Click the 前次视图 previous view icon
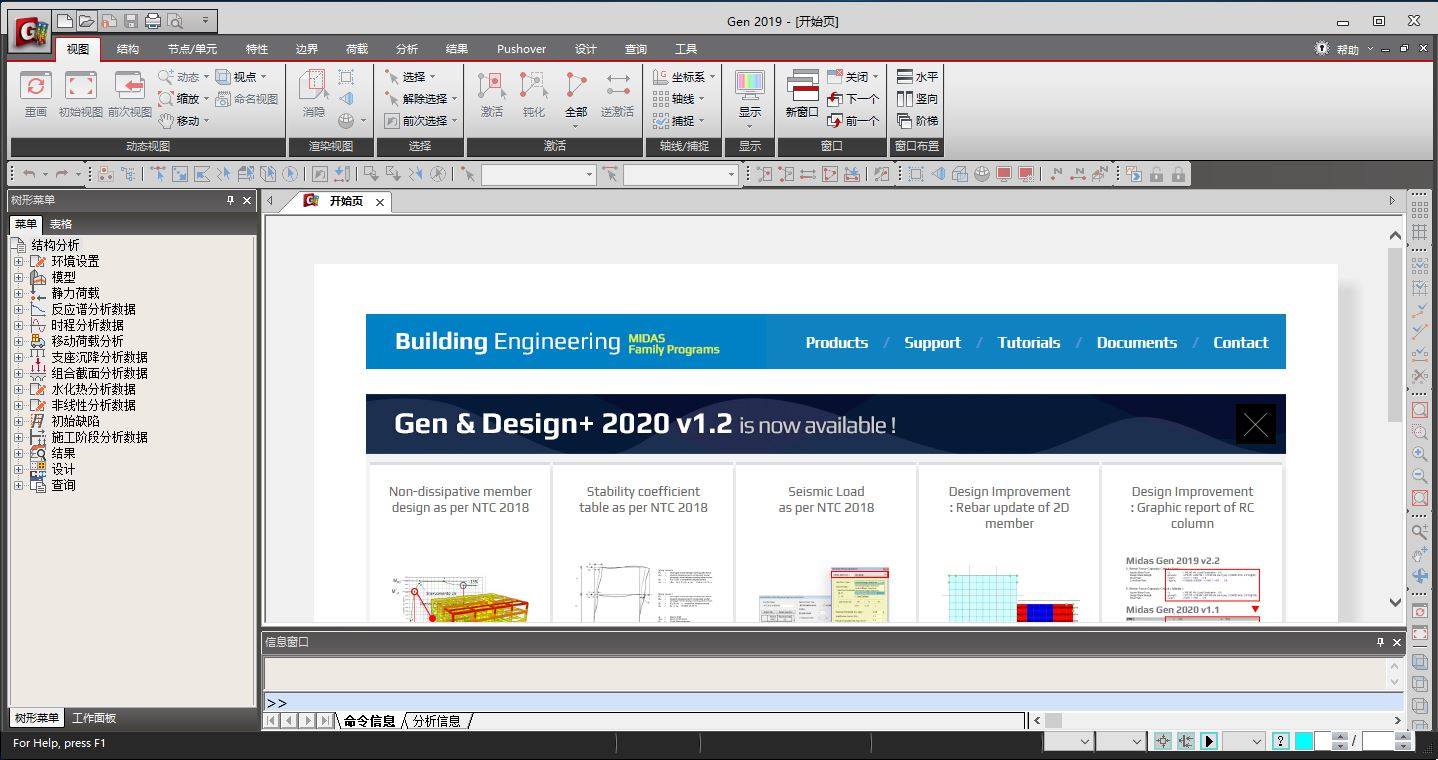This screenshot has width=1438, height=760. 129,86
